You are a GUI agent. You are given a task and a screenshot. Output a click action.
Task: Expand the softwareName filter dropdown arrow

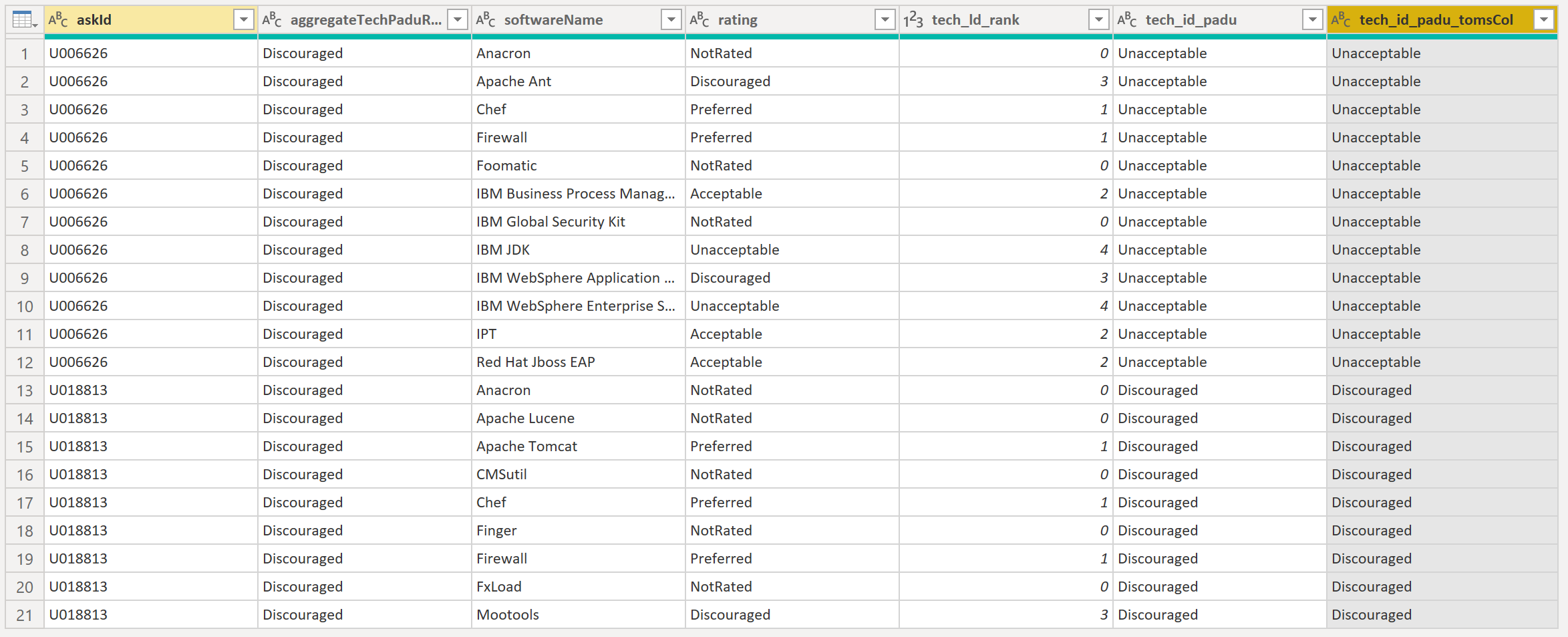[671, 20]
